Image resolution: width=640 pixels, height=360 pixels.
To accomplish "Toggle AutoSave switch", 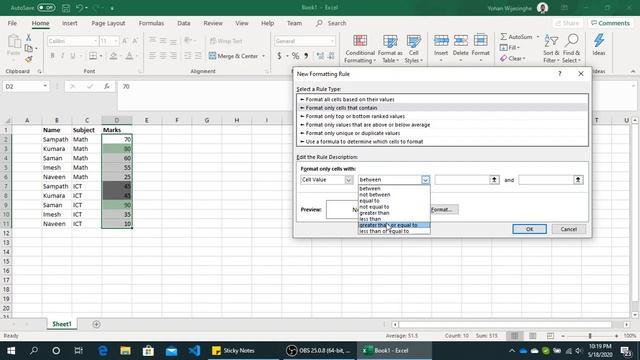I will 46,7.
